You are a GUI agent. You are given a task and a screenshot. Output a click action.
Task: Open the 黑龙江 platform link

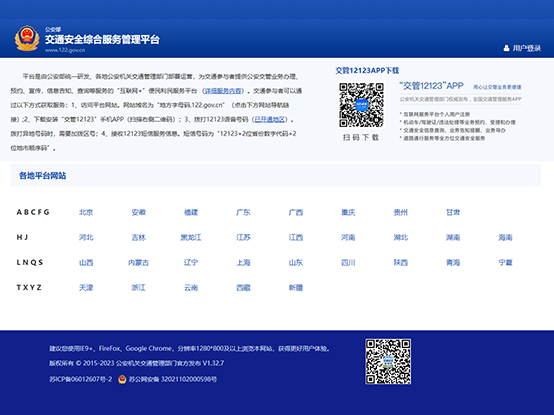[191, 237]
